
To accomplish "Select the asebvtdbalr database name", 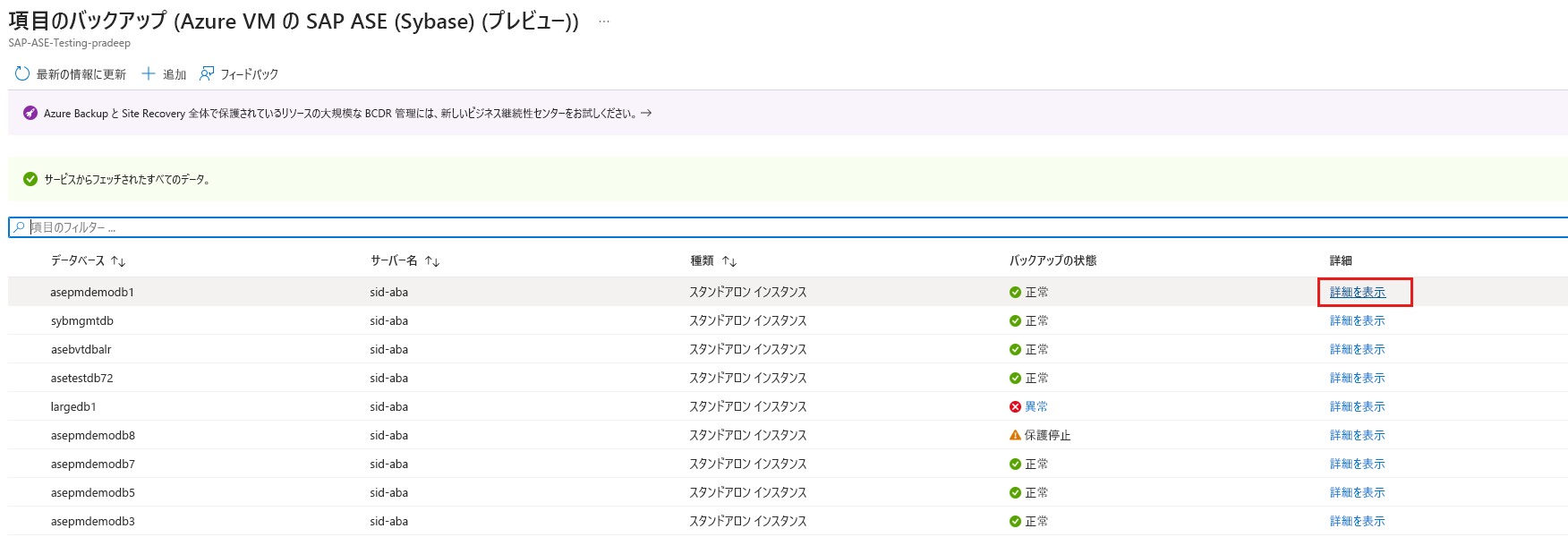I will [x=81, y=349].
